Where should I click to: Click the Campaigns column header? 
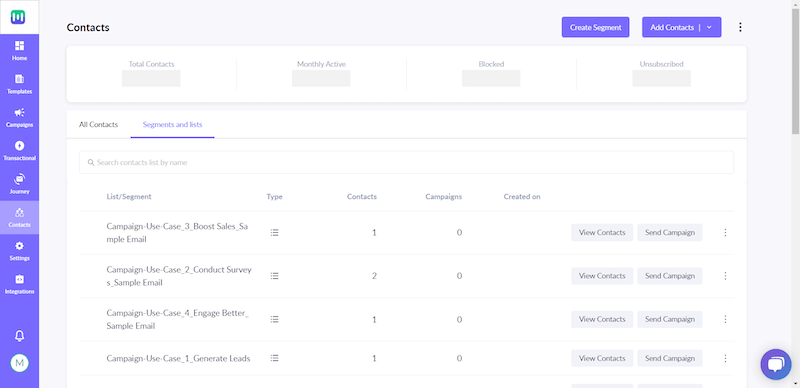point(443,197)
